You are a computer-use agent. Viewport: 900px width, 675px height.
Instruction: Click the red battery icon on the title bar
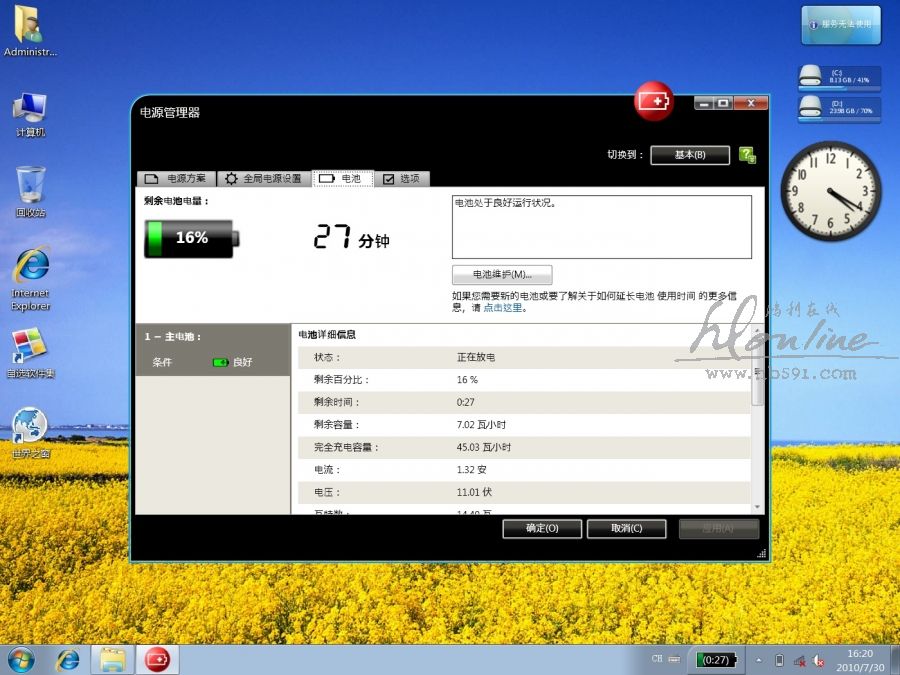pyautogui.click(x=654, y=101)
